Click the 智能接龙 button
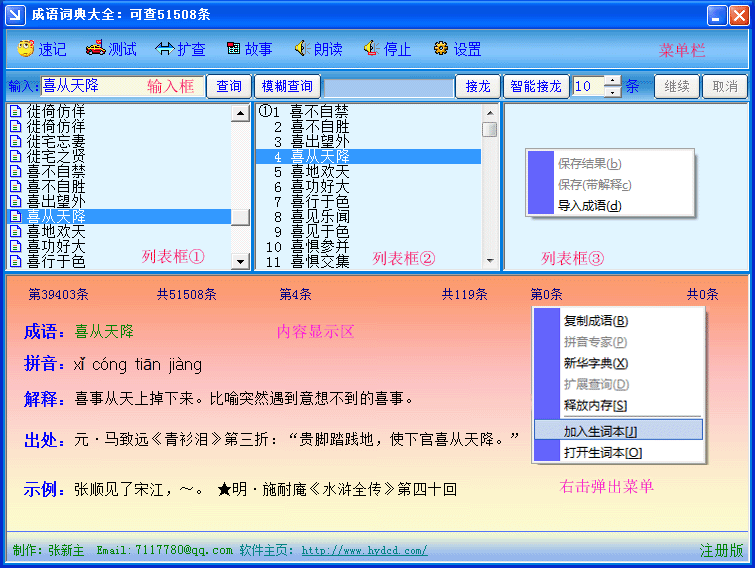 coord(535,87)
